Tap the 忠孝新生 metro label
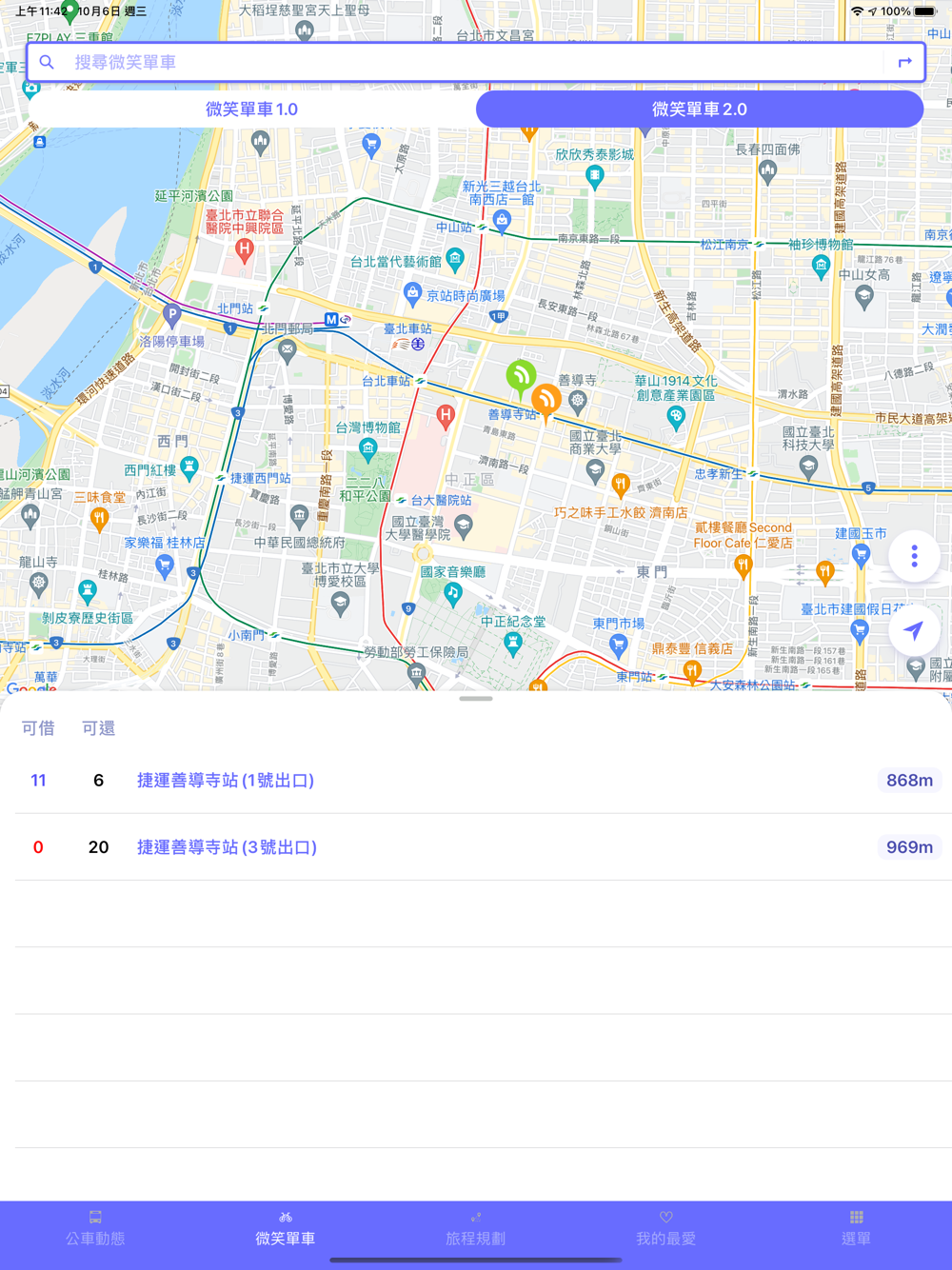Image resolution: width=952 pixels, height=1270 pixels. [x=718, y=474]
